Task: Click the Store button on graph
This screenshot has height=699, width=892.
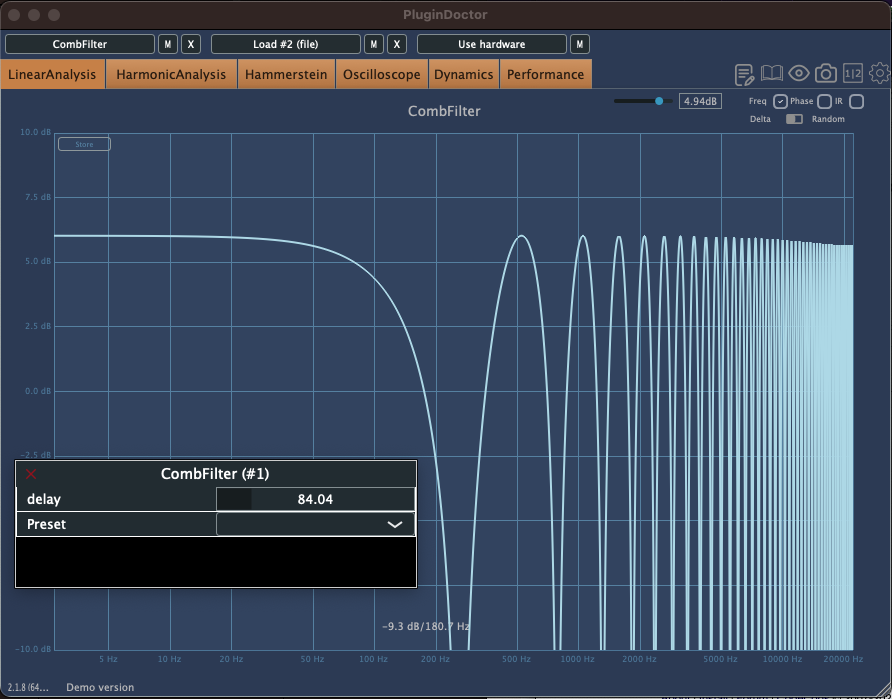Action: (x=84, y=144)
